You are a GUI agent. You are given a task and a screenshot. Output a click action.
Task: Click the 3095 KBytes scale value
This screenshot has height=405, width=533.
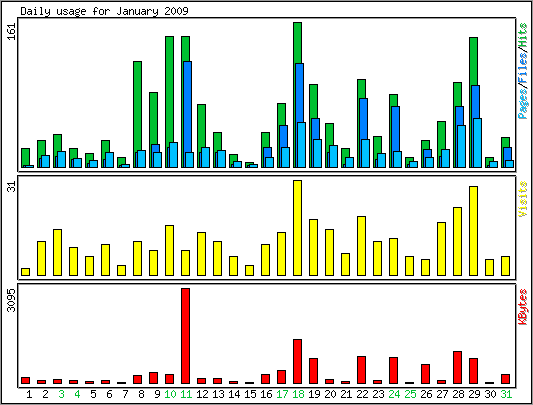(12, 300)
